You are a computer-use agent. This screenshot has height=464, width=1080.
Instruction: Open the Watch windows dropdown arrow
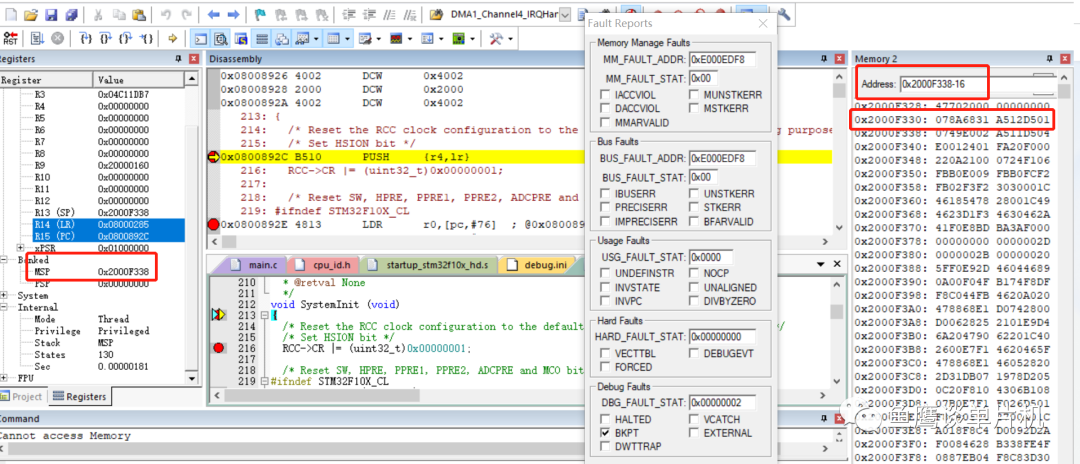pyautogui.click(x=315, y=39)
